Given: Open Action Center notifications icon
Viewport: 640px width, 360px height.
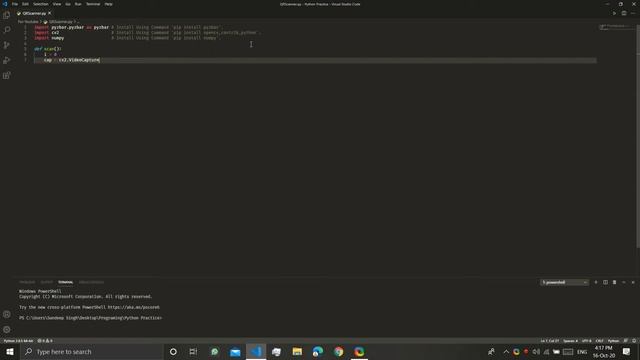Looking at the screenshot, I should tap(627, 351).
